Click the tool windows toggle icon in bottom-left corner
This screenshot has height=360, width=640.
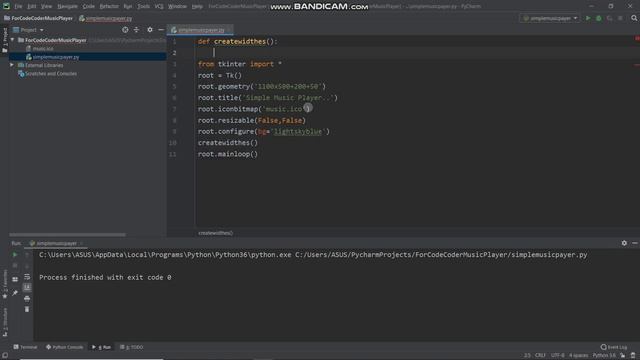click(x=5, y=356)
